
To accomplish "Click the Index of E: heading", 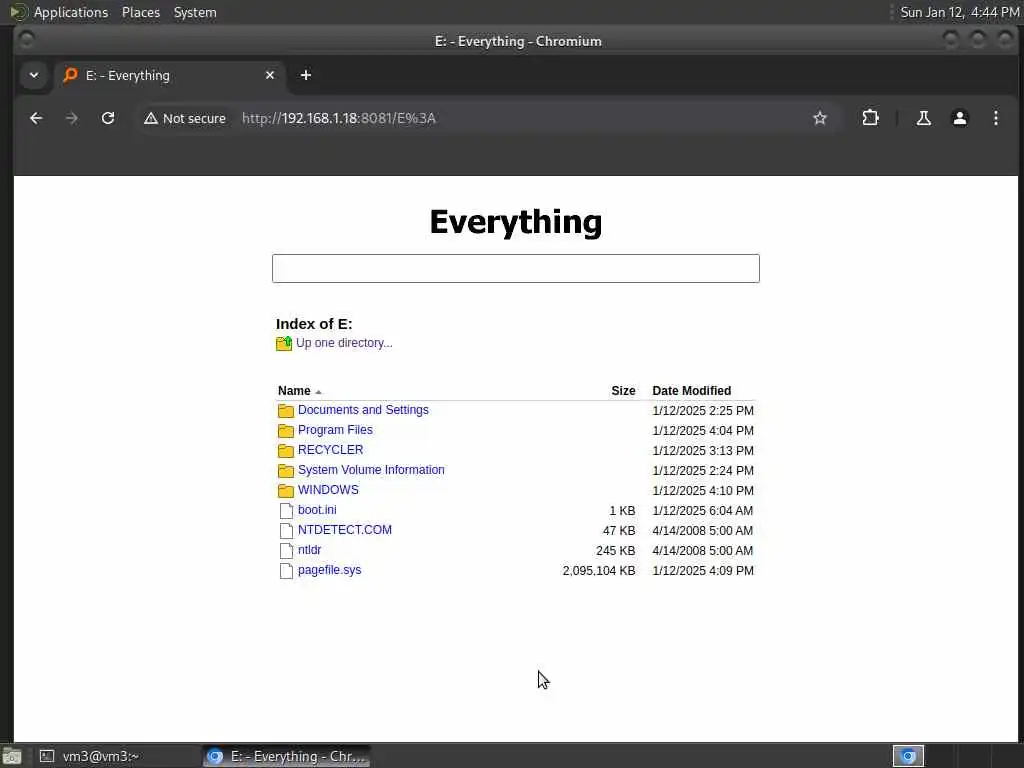I will coord(314,324).
